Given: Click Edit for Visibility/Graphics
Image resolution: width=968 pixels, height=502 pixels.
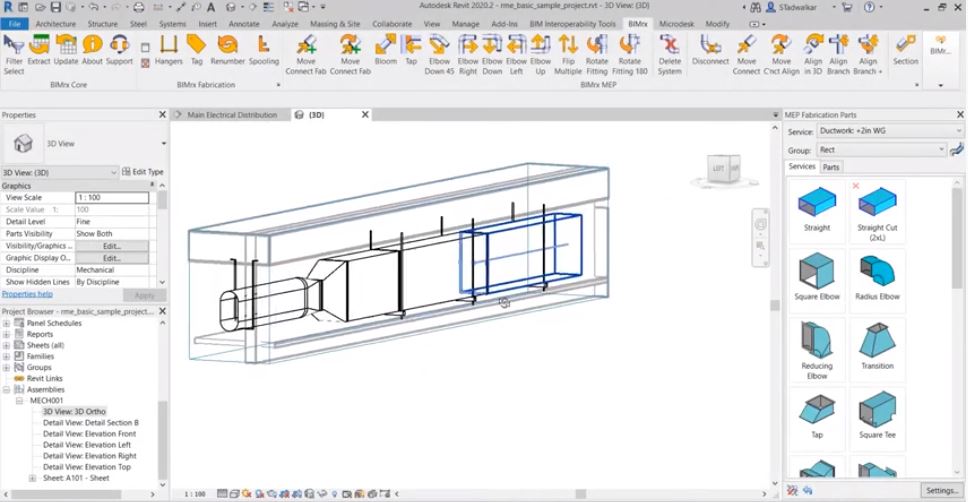Looking at the screenshot, I should [112, 246].
